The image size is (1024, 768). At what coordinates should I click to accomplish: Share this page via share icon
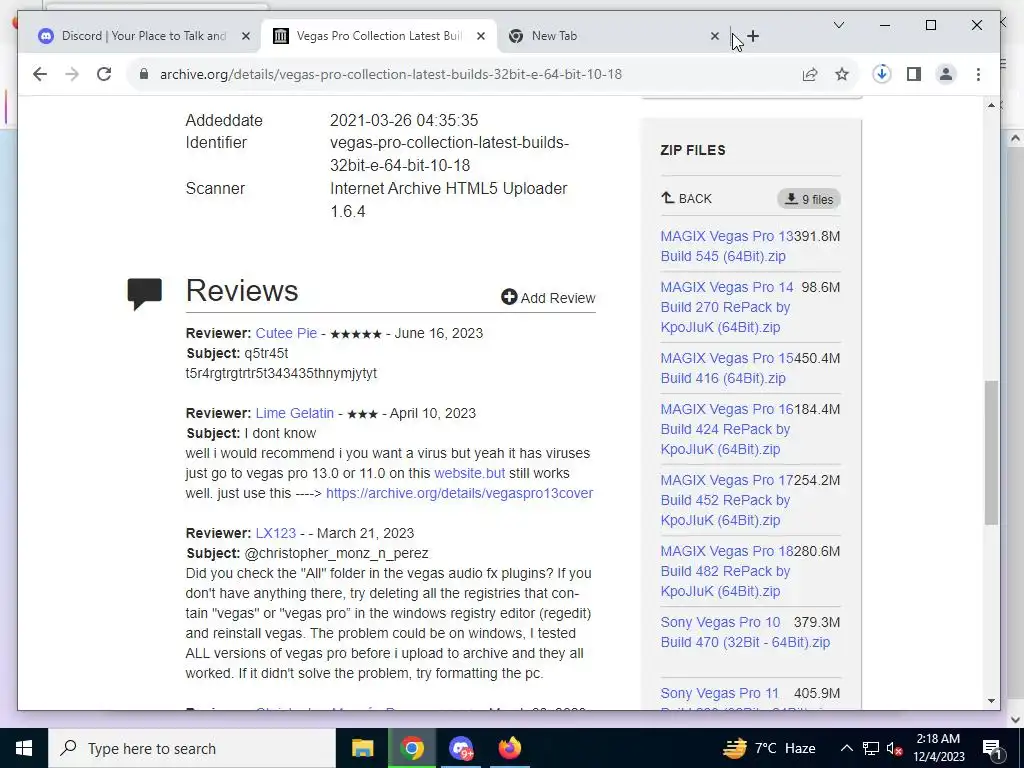point(810,74)
